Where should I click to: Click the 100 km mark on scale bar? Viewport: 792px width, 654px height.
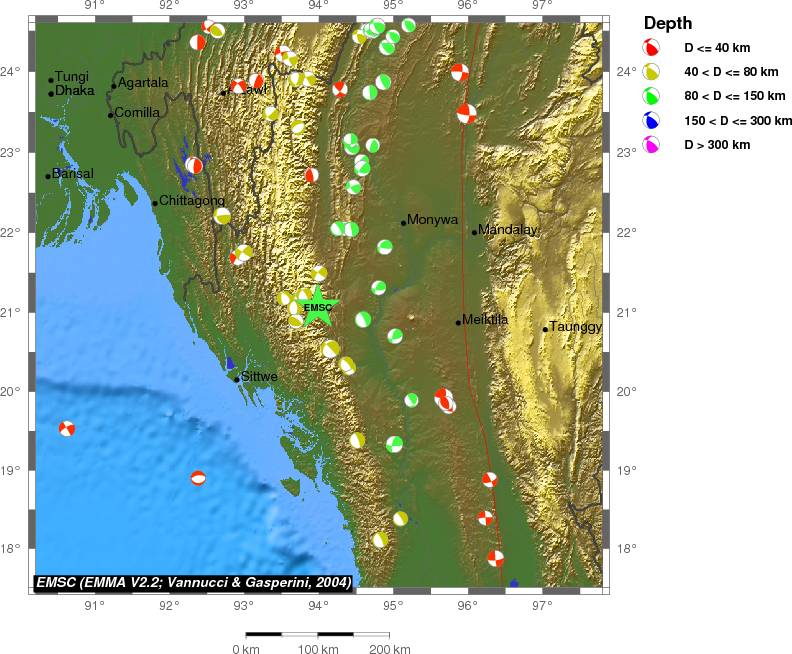tap(317, 649)
